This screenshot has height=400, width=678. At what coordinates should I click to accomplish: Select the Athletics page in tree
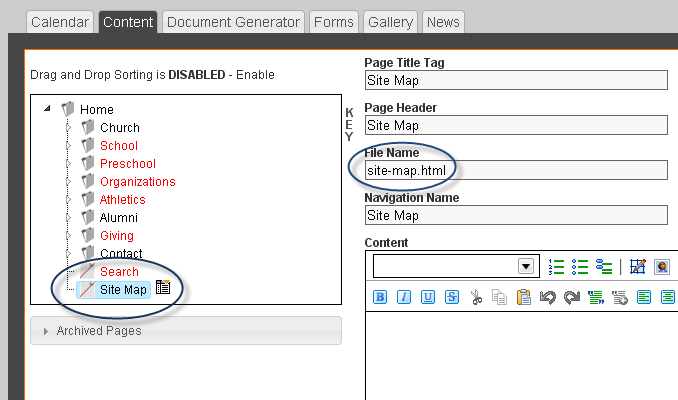(x=122, y=199)
